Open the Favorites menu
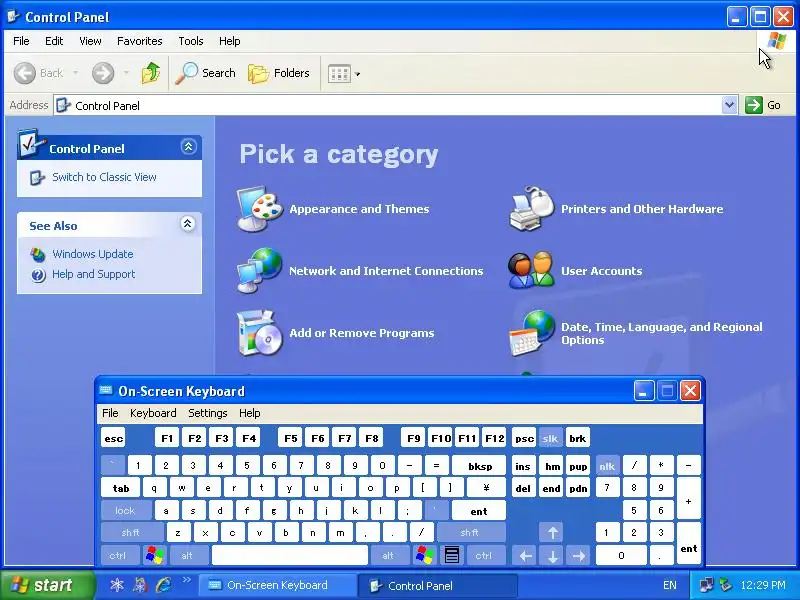This screenshot has width=800, height=600. coord(139,41)
